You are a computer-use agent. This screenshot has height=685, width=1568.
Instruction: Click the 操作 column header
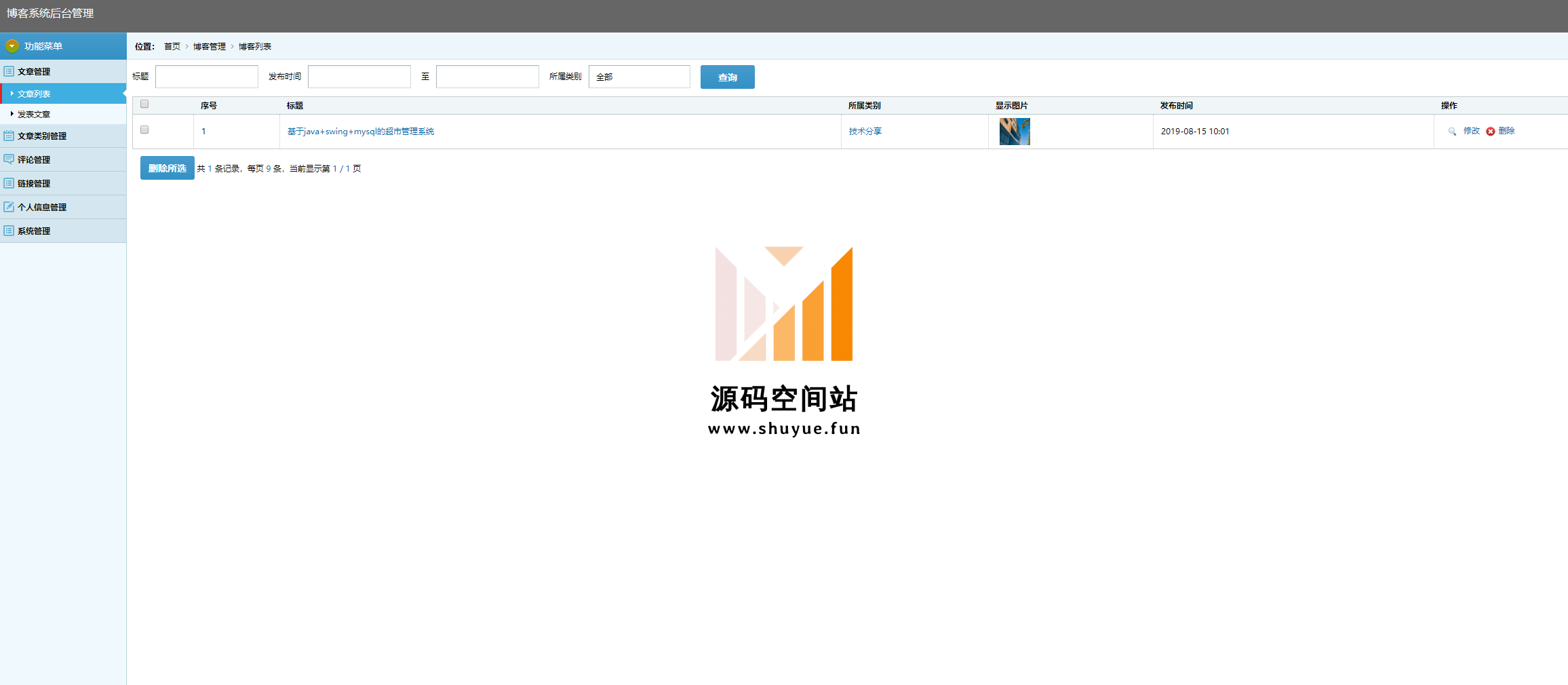(x=1449, y=106)
